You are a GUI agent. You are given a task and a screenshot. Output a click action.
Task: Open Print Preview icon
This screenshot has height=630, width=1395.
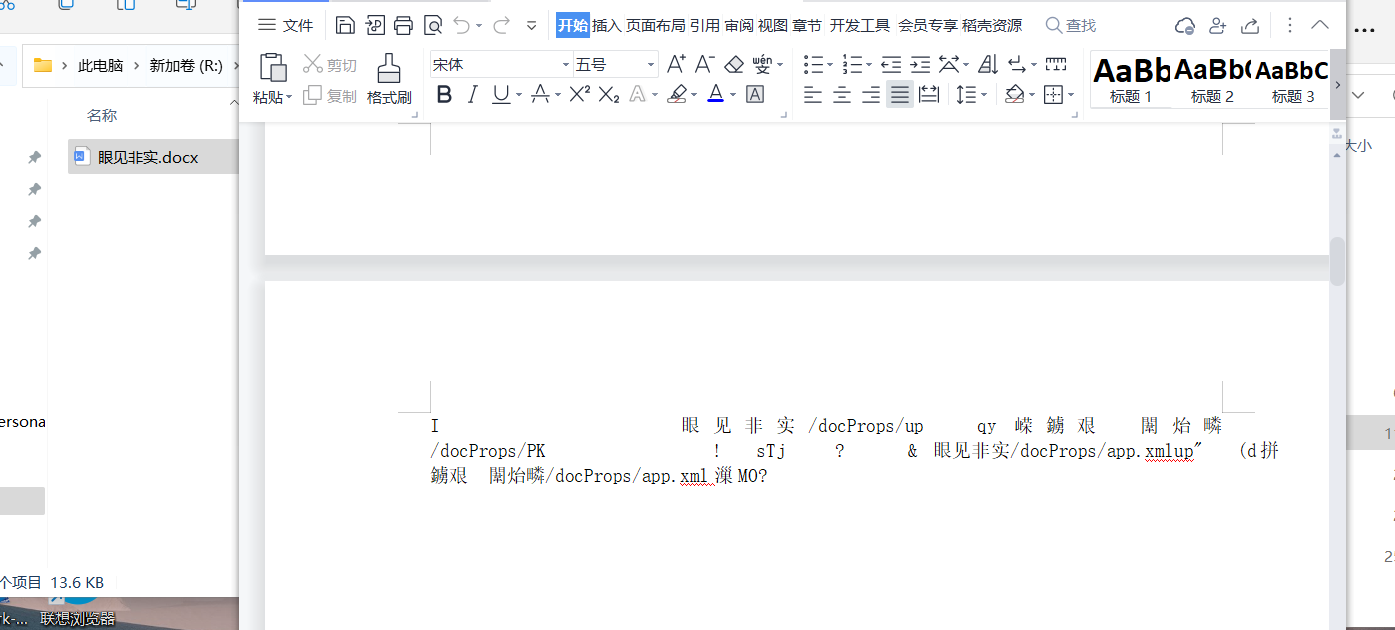433,25
